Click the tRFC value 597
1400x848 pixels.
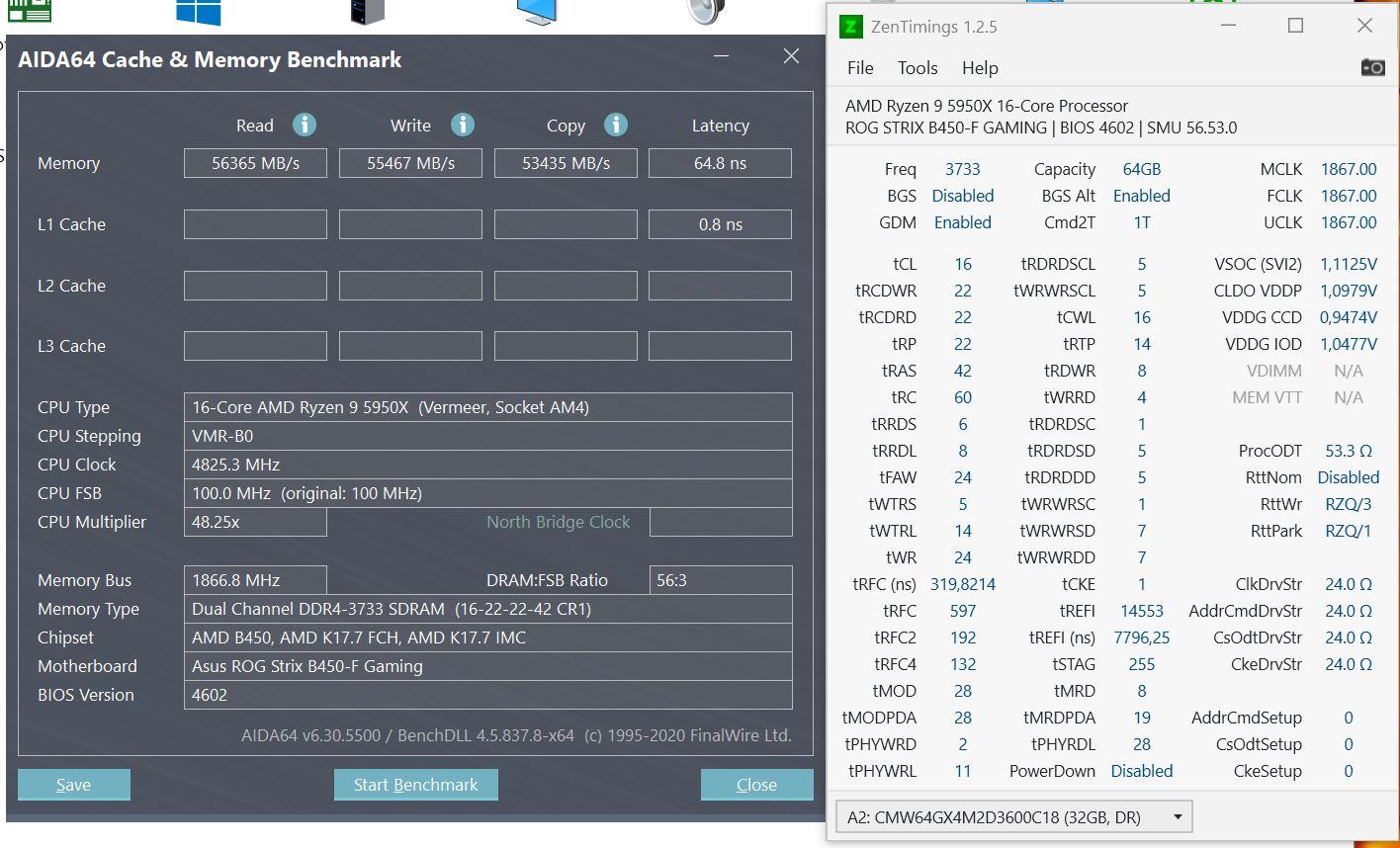(962, 611)
